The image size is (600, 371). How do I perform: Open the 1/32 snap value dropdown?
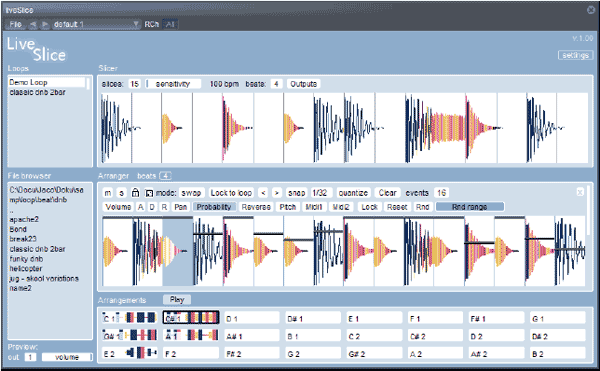pyautogui.click(x=320, y=193)
